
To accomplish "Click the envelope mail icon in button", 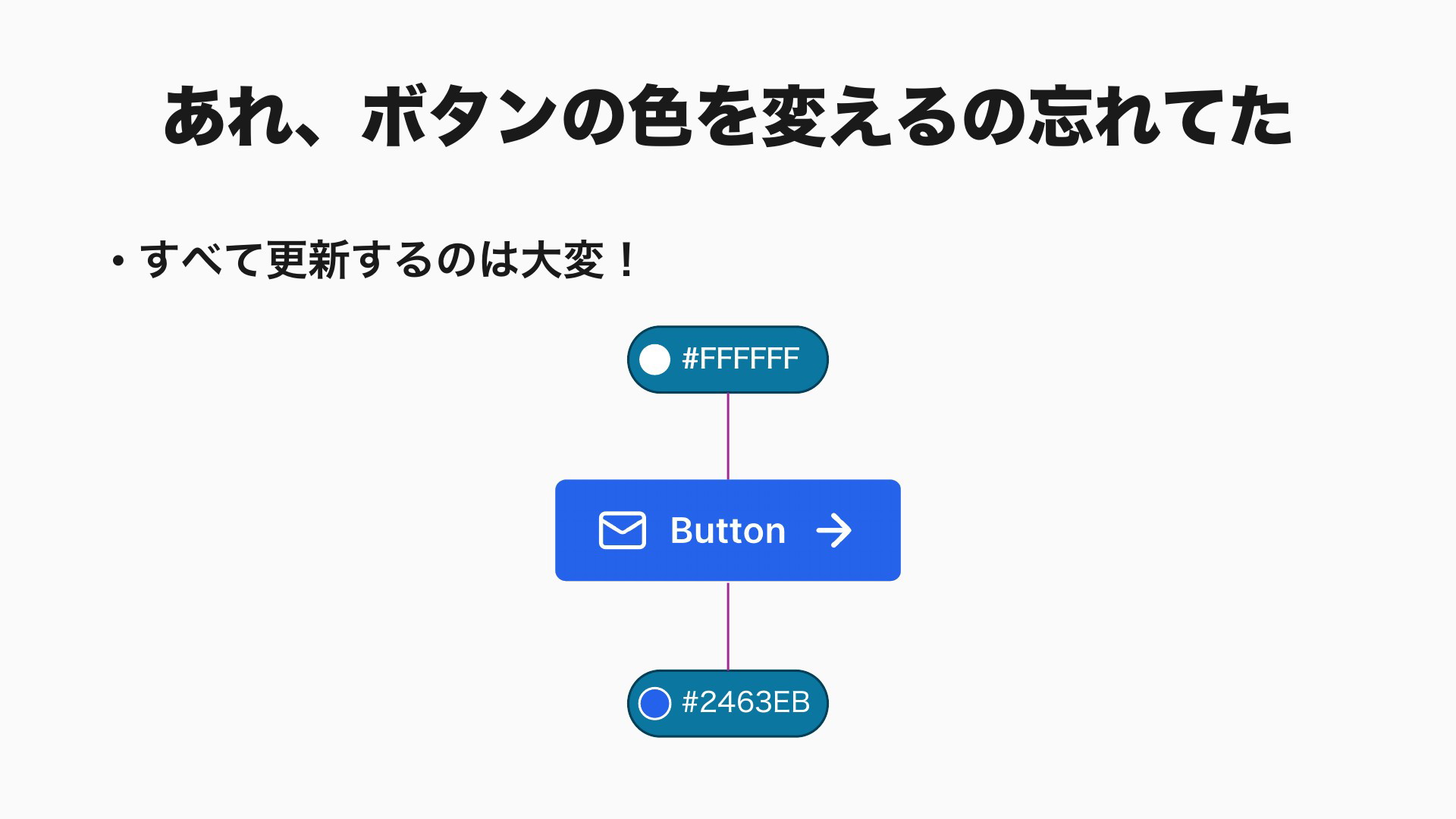I will click(622, 530).
